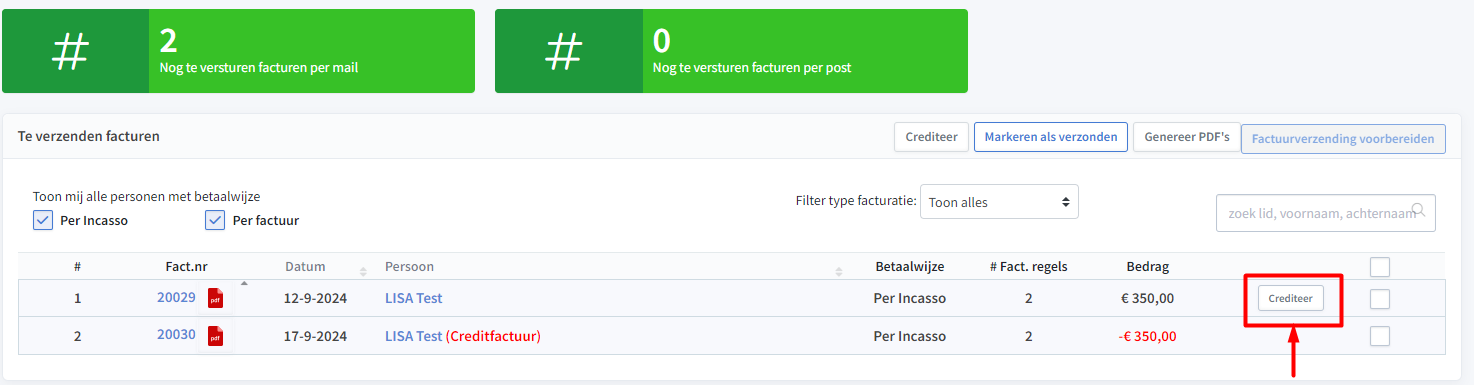Screen dimensions: 1474x385
Task: Toggle the Per factuur checkbox
Action: coord(215,220)
